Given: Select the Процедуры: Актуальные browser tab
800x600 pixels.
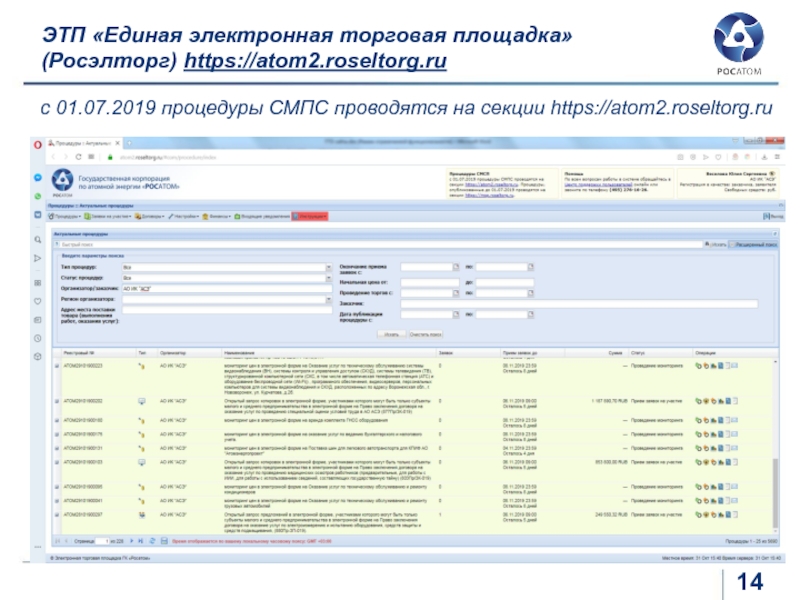Looking at the screenshot, I should pos(84,143).
